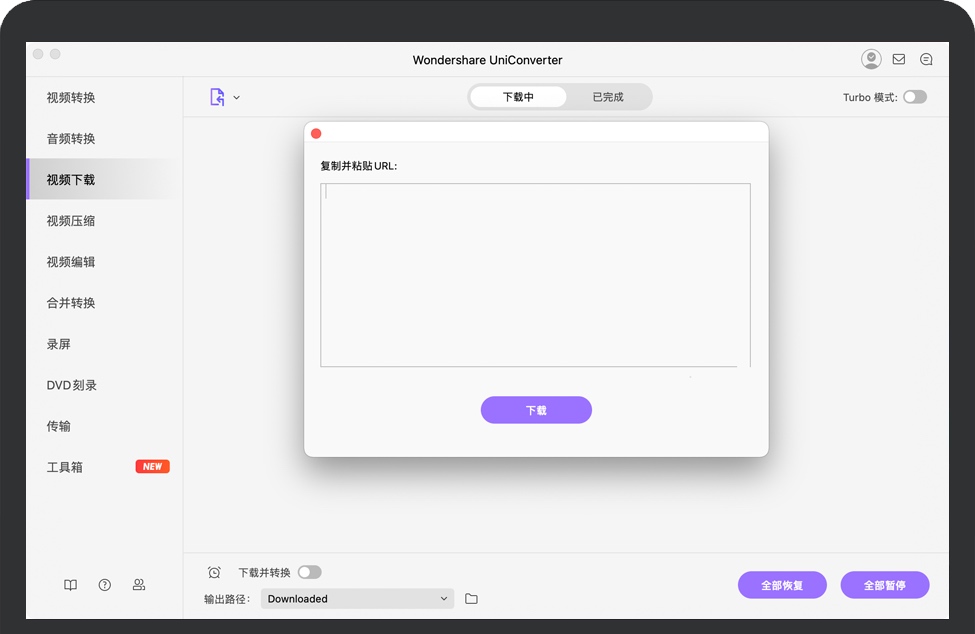Open the user guide book icon
Screen dimensions: 975x634
click(x=70, y=585)
